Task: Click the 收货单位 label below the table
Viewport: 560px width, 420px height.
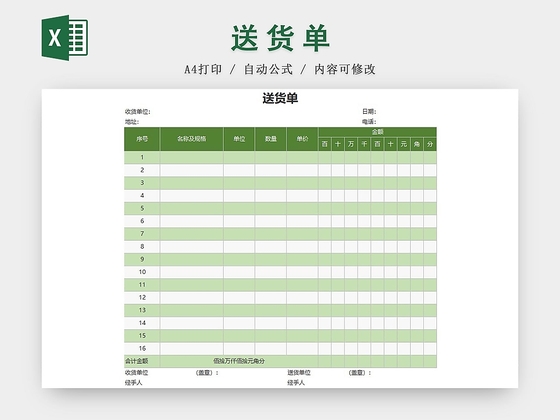Action: [136, 373]
